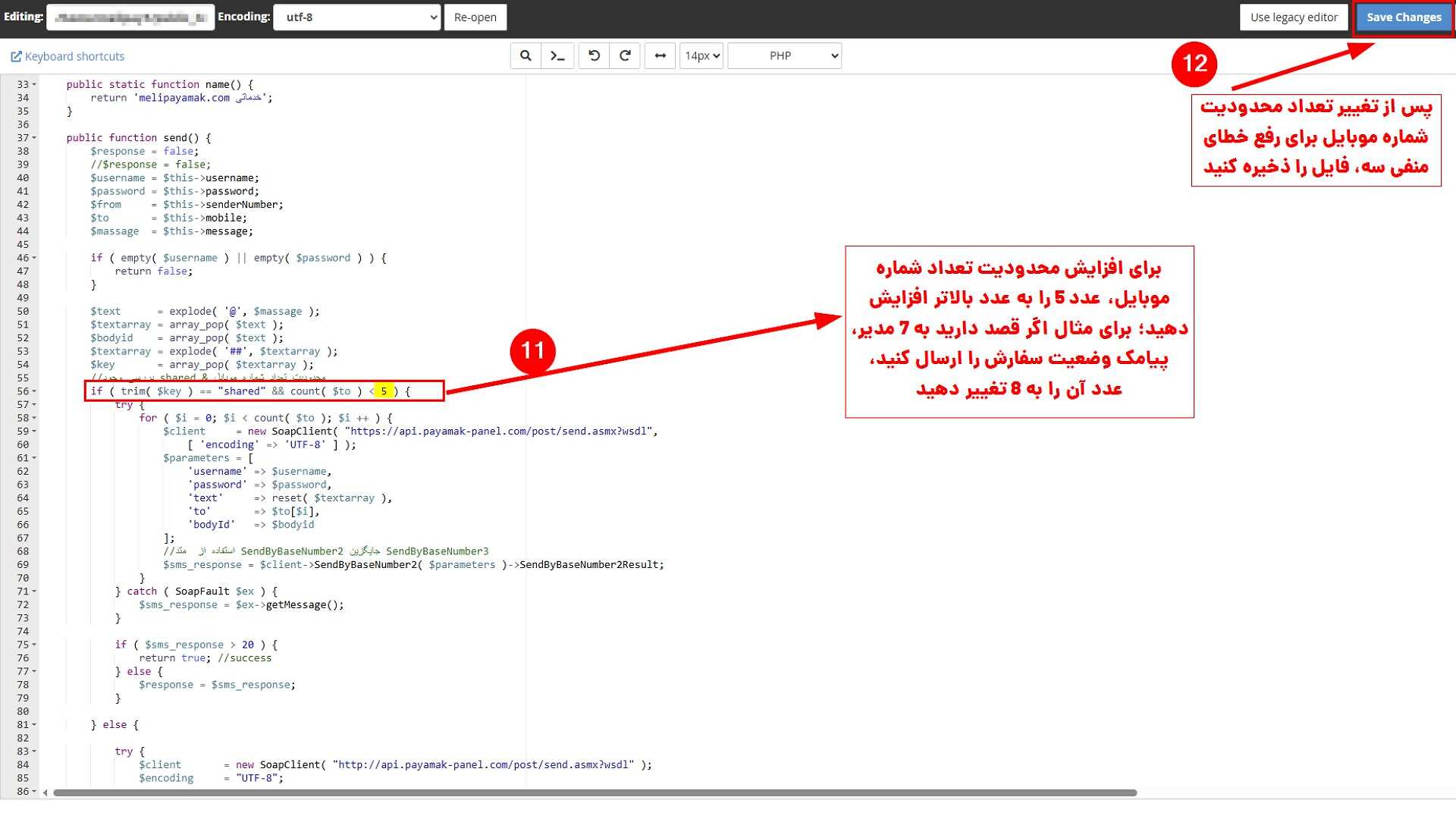This screenshot has height=819, width=1456.
Task: Click '$response = $sms_response;' on line 78
Action: [218, 685]
